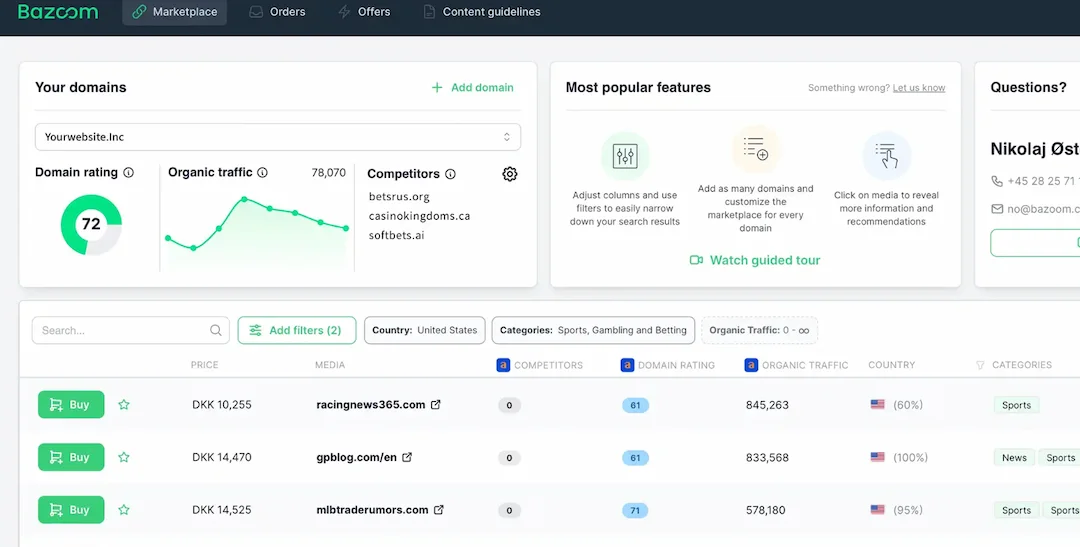
Task: Open the Categories filter dropdown
Action: (x=593, y=331)
